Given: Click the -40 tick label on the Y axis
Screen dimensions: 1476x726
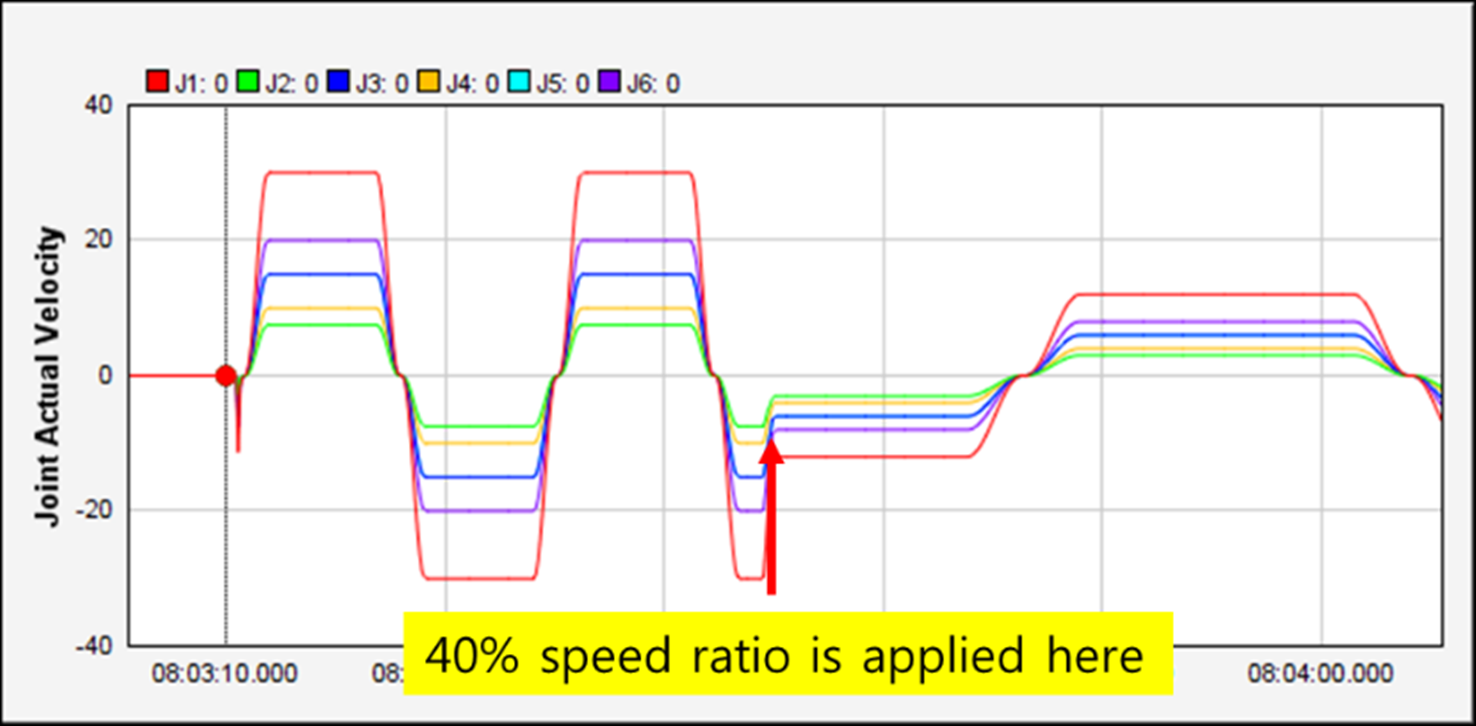Looking at the screenshot, I should pyautogui.click(x=96, y=646).
